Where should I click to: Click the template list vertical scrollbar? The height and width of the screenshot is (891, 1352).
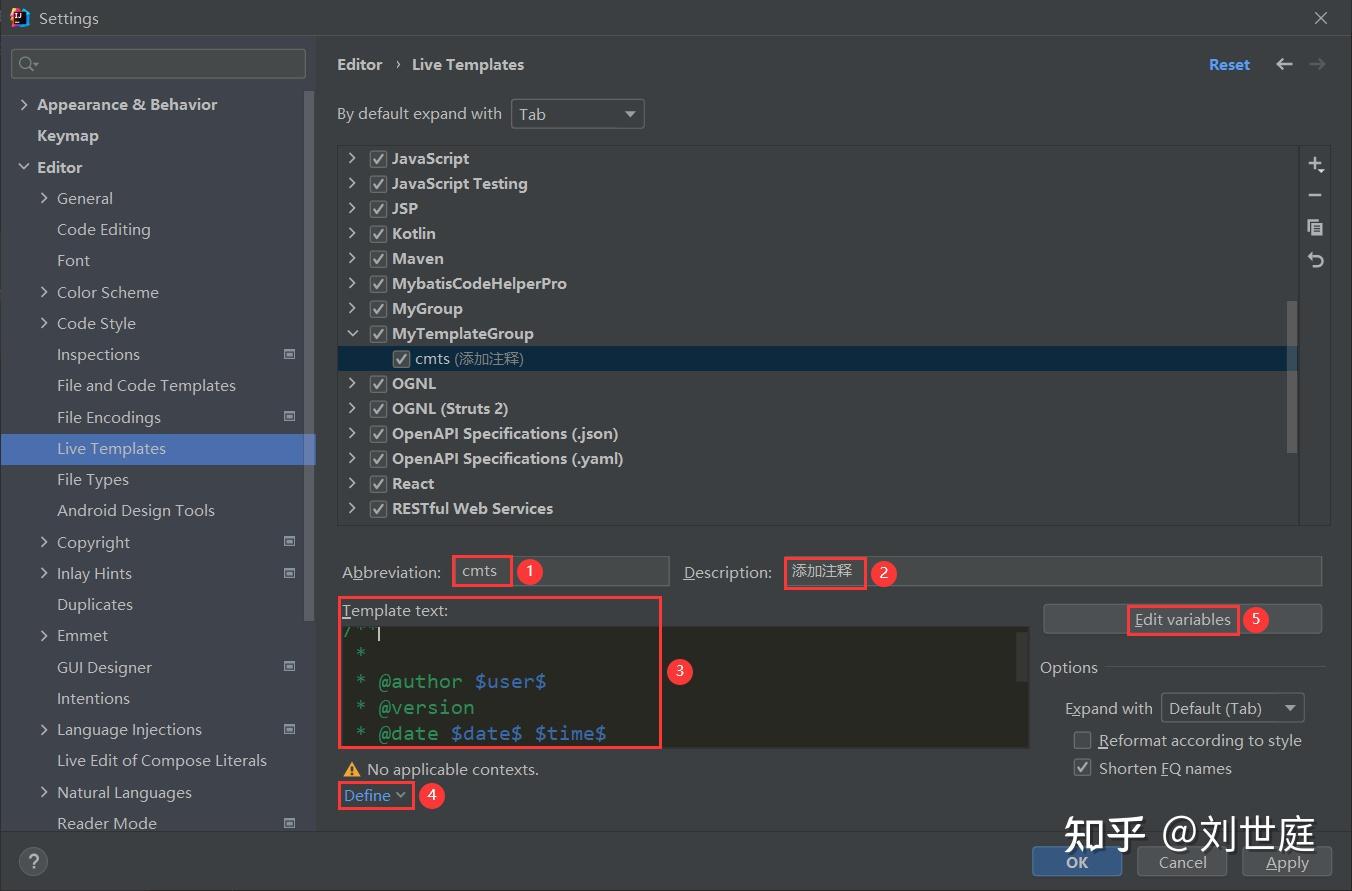[1292, 376]
